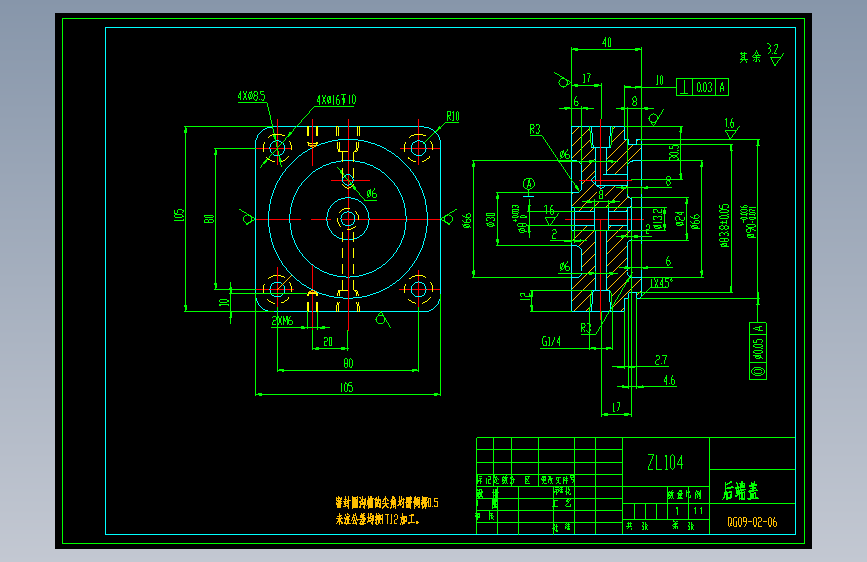Select the yellow 密封圈沟槽 technical note line

387,502
